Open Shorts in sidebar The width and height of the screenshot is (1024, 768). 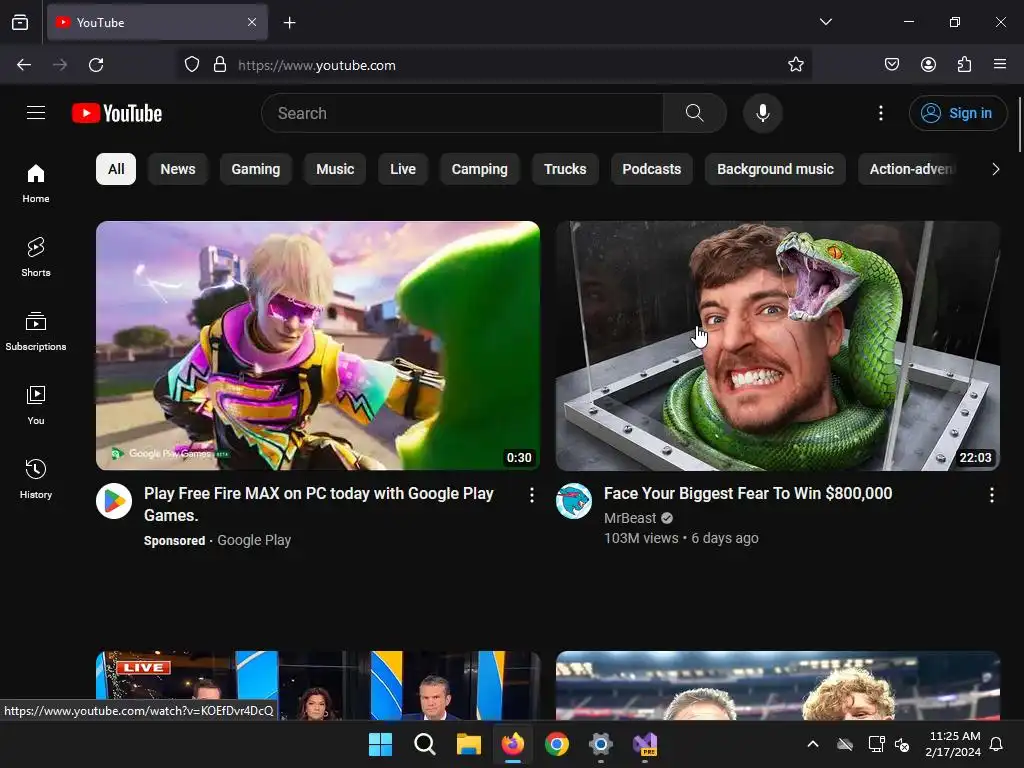click(x=36, y=257)
